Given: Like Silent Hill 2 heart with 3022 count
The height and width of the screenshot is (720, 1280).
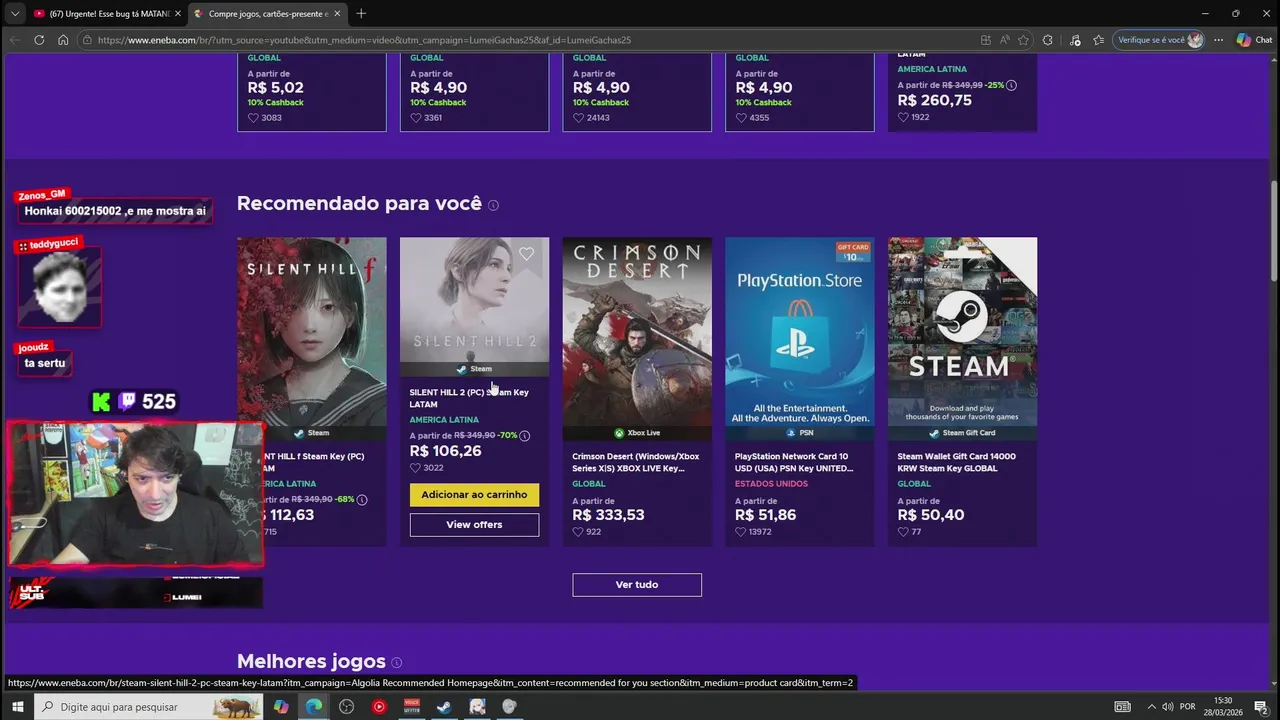Looking at the screenshot, I should click(415, 468).
